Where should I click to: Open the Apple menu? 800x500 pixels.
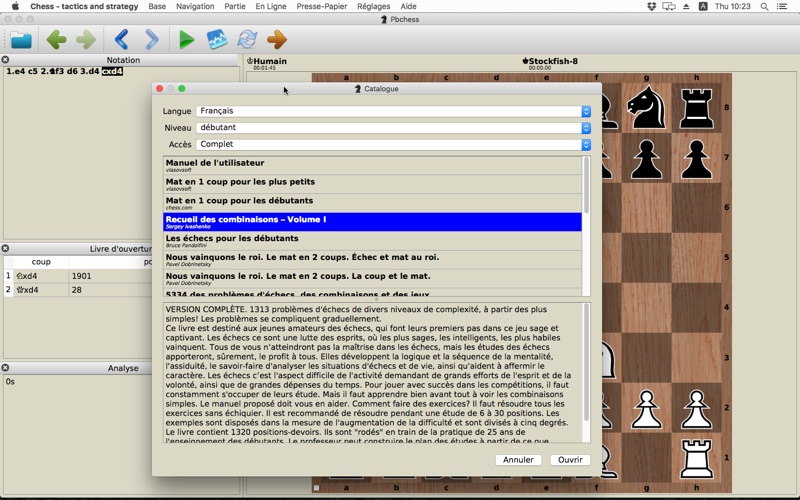[x=15, y=6]
